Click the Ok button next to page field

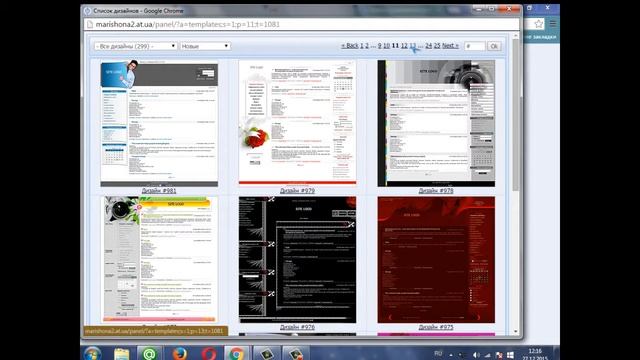pos(494,46)
